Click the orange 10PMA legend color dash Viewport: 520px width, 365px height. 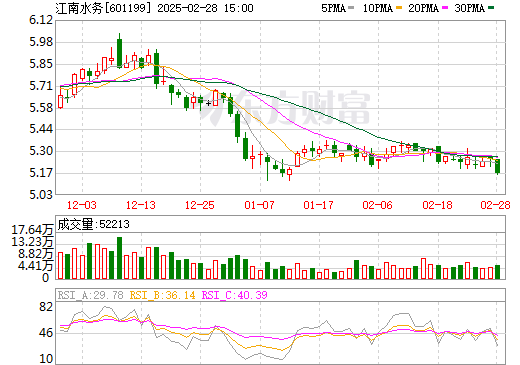point(399,7)
